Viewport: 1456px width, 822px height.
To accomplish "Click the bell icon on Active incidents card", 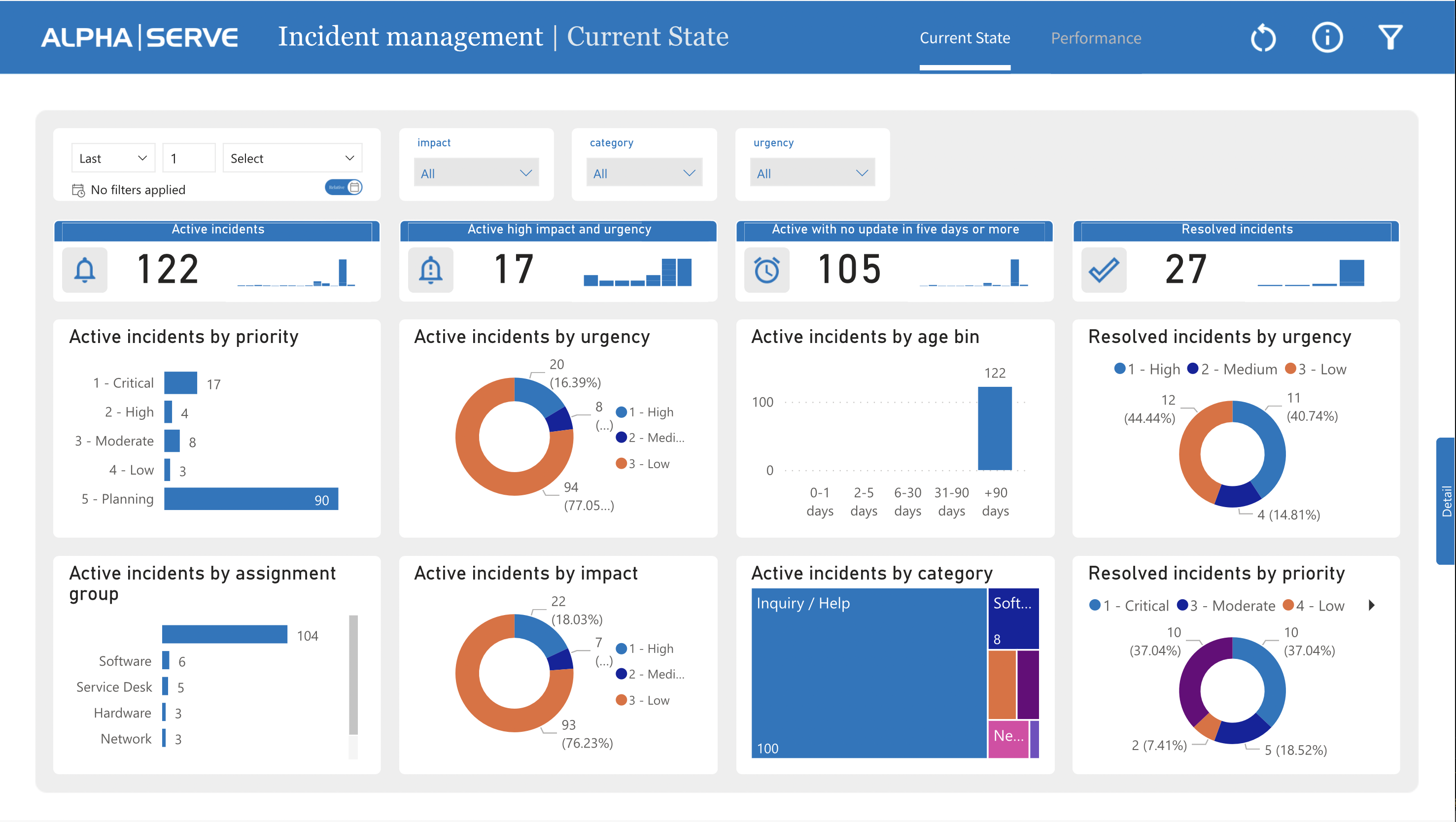I will [85, 270].
